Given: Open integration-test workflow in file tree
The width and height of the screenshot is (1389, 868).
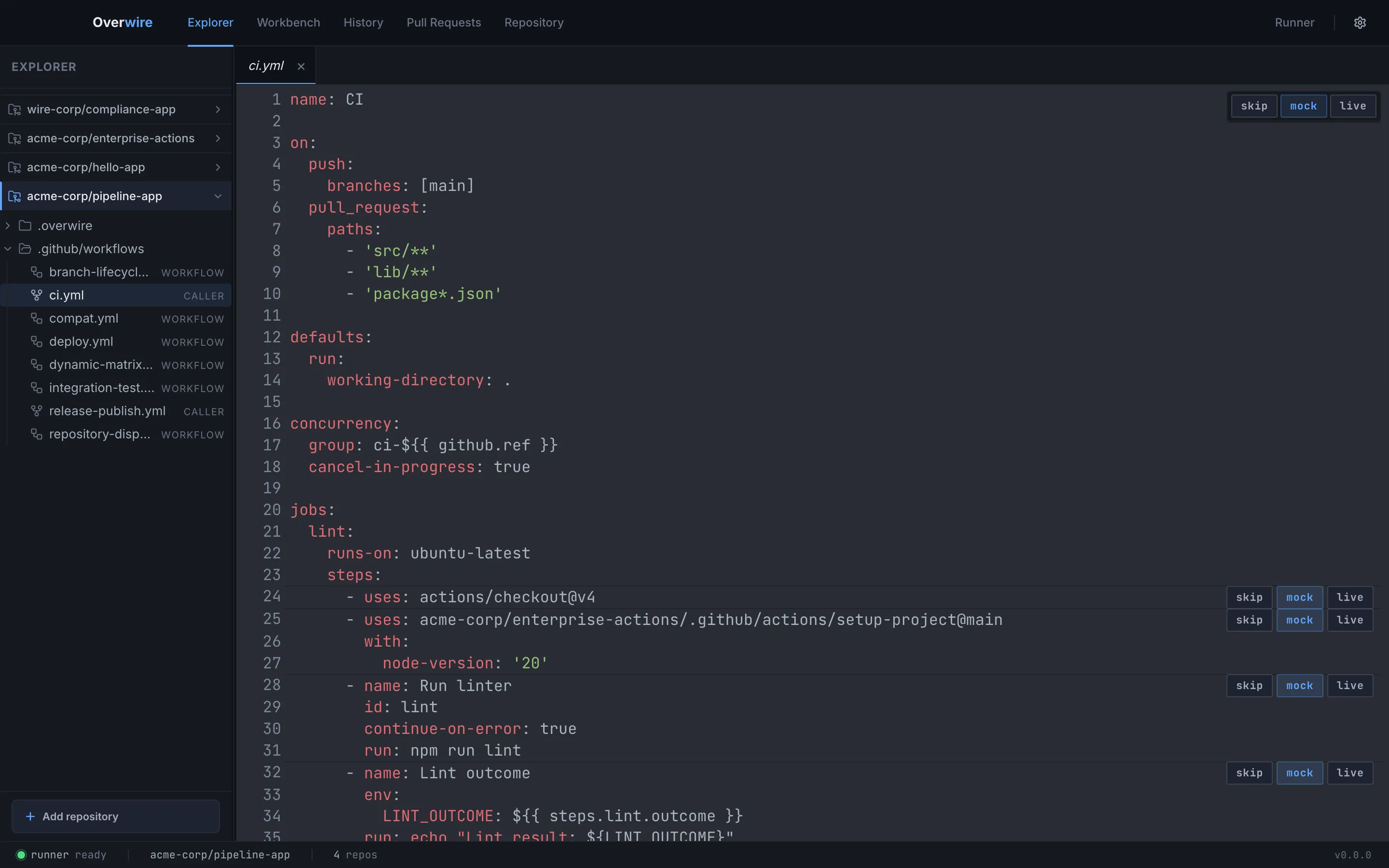Looking at the screenshot, I should (116, 388).
